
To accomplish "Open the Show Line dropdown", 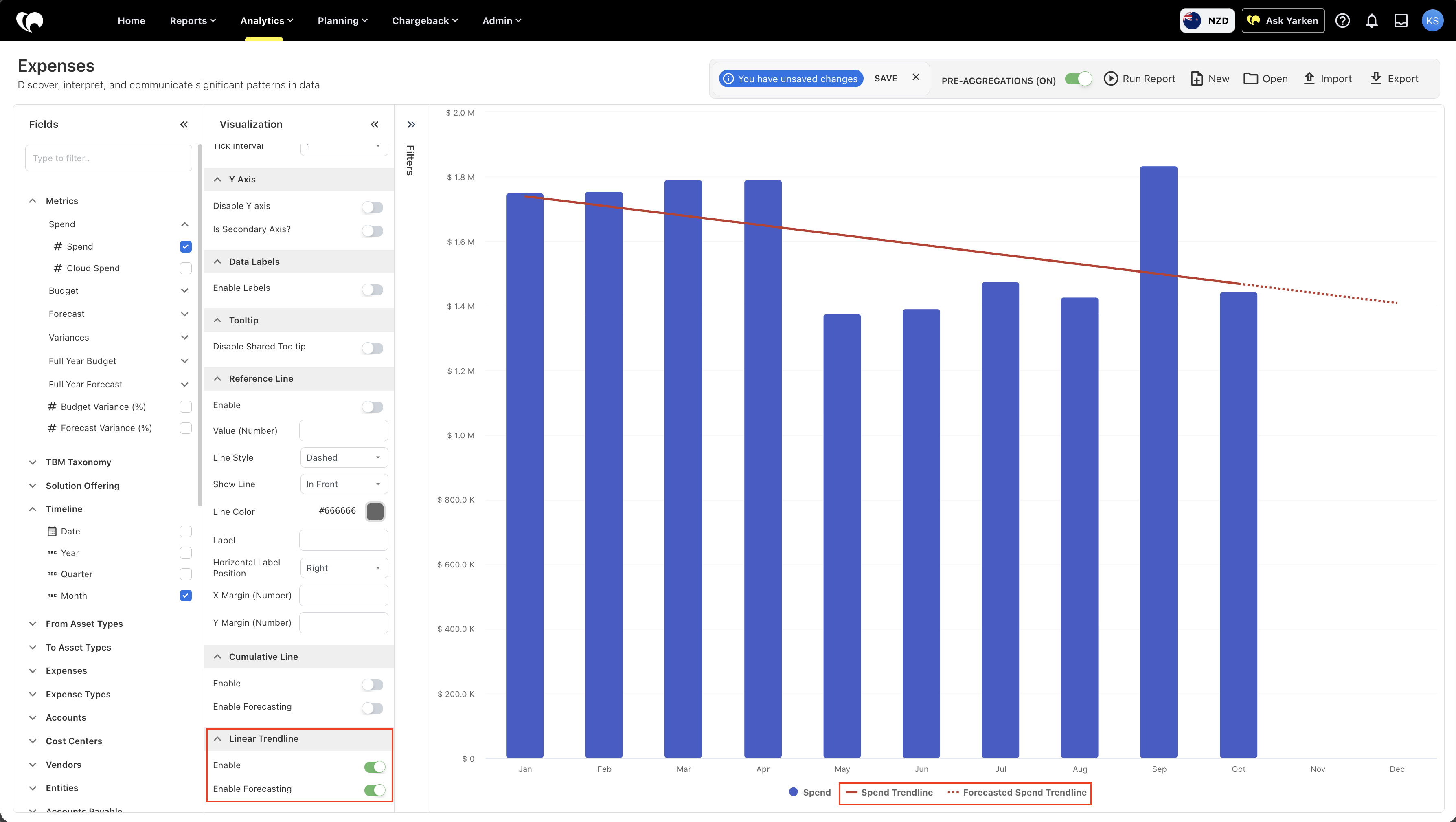I will 344,484.
